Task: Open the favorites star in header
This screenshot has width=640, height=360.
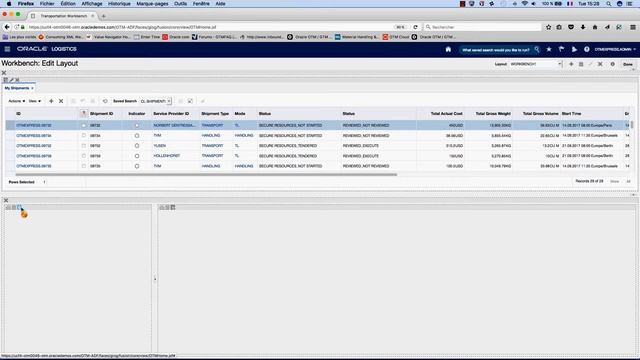Action: point(549,49)
